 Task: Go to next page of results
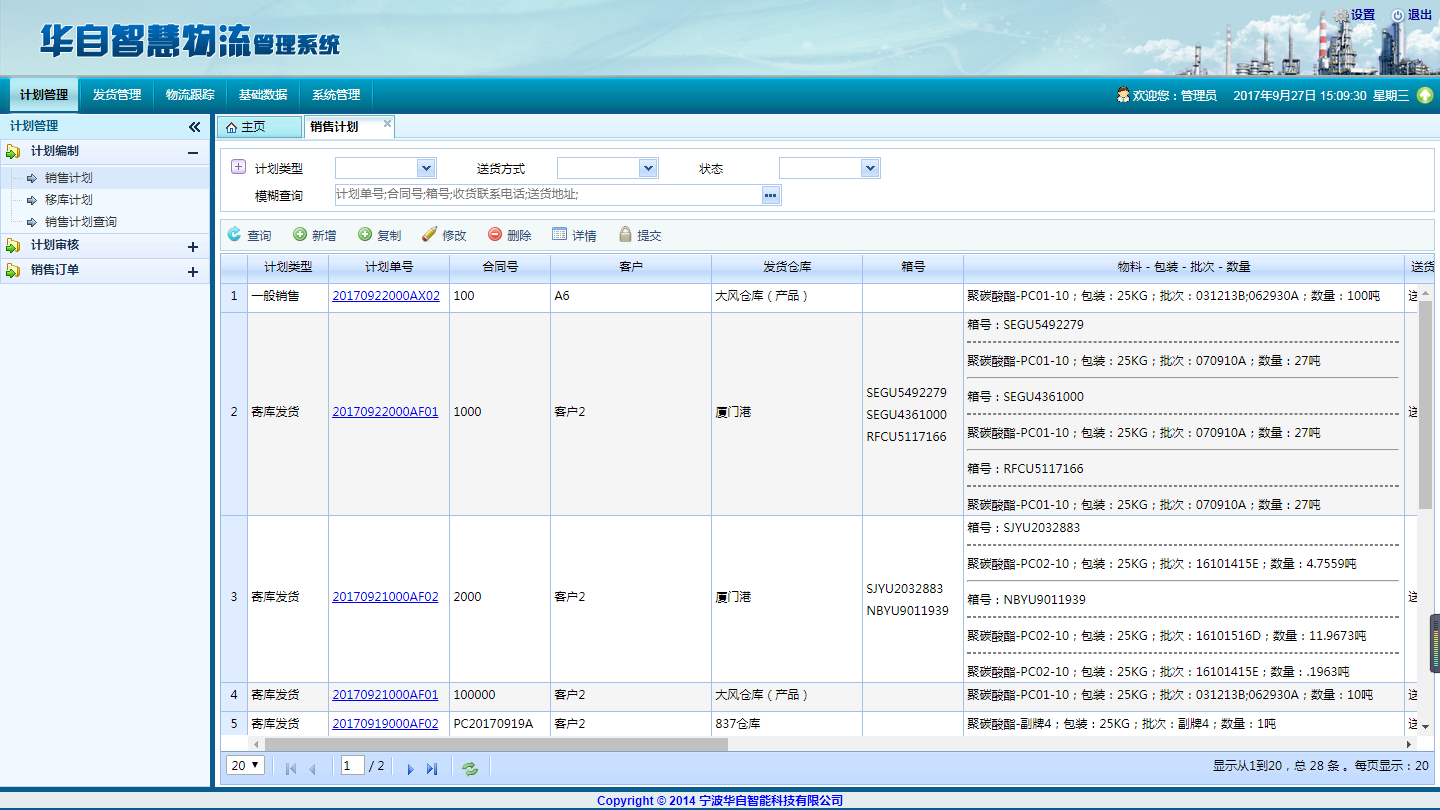point(410,769)
